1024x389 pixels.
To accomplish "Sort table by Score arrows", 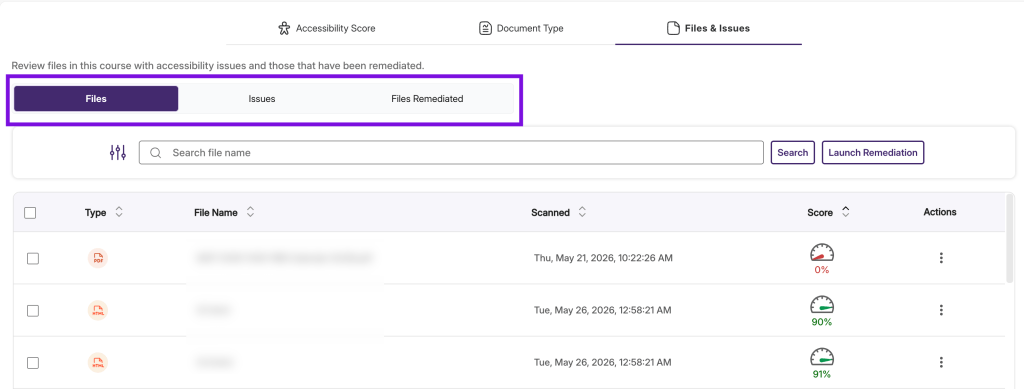I will pyautogui.click(x=846, y=212).
